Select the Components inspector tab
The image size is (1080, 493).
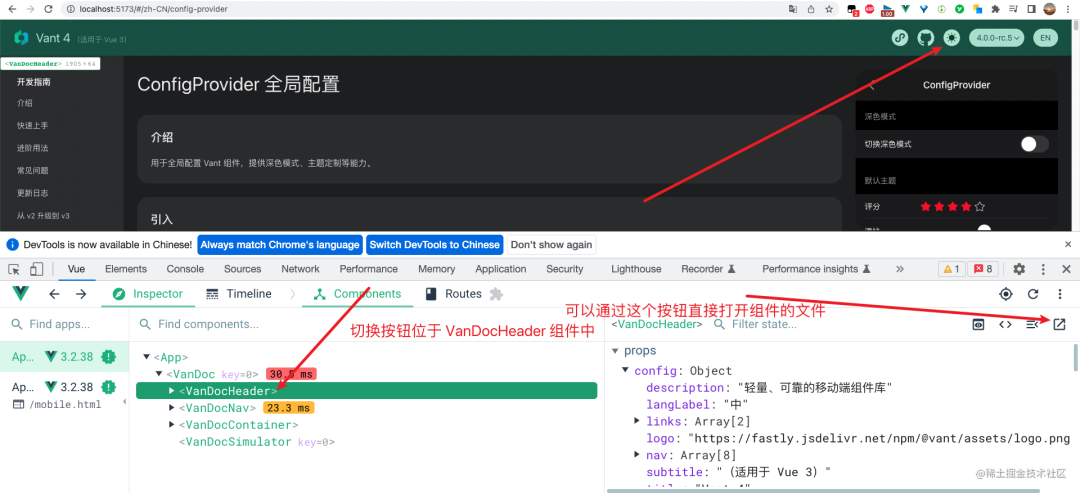(357, 294)
